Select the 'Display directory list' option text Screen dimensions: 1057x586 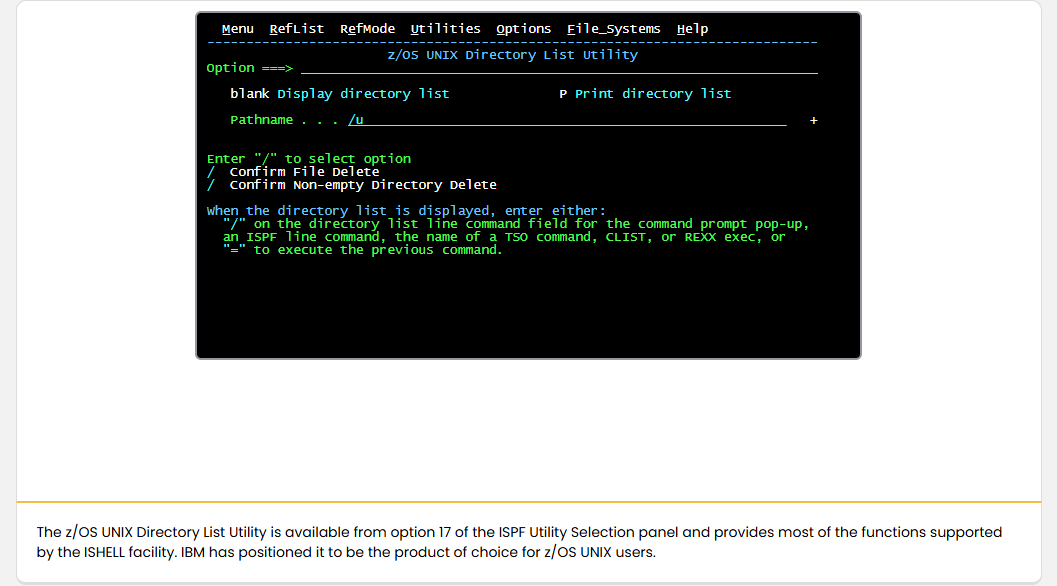[x=363, y=94]
